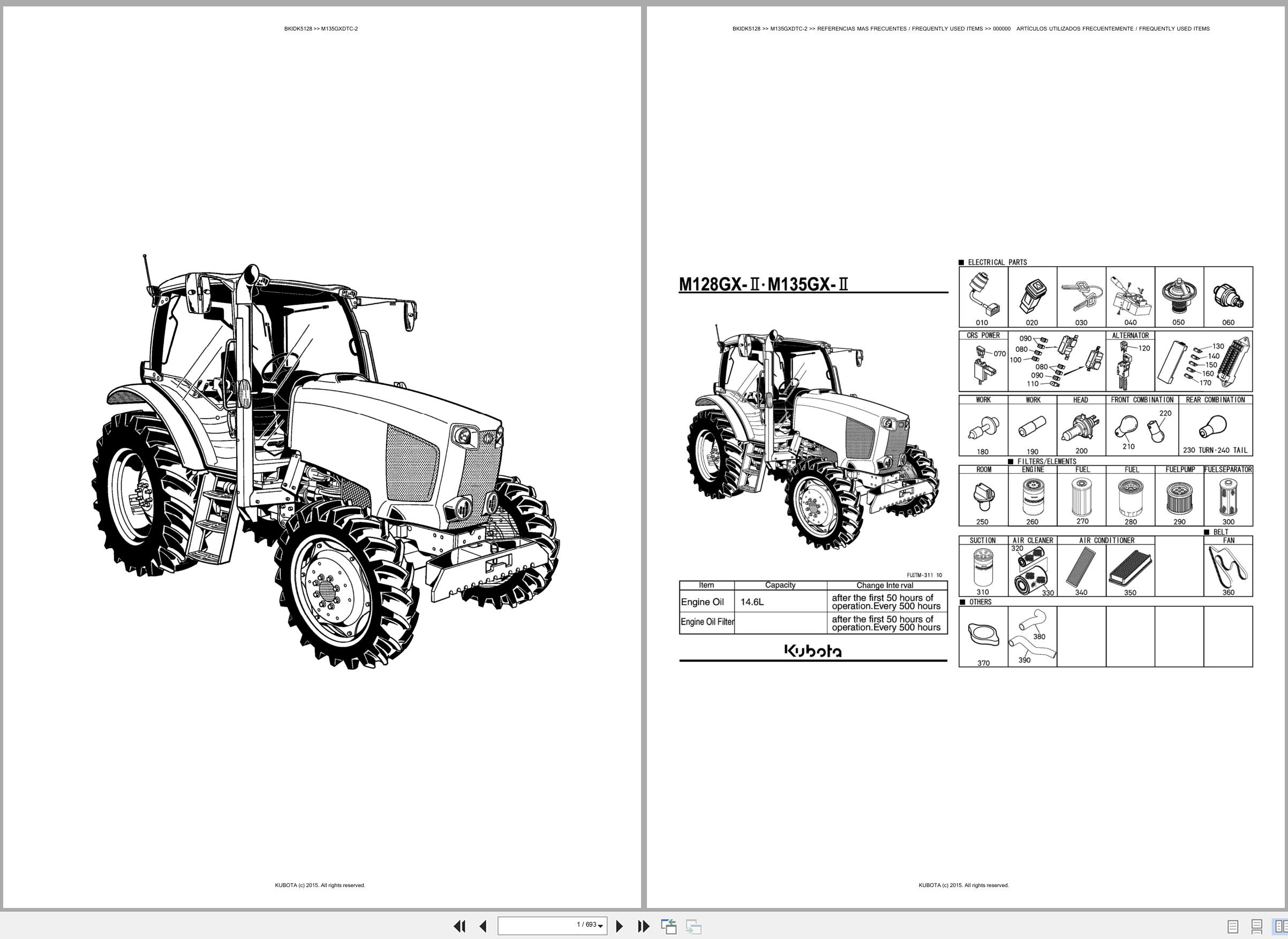Click the Engine Oil capacity 14.6L cell

[781, 601]
